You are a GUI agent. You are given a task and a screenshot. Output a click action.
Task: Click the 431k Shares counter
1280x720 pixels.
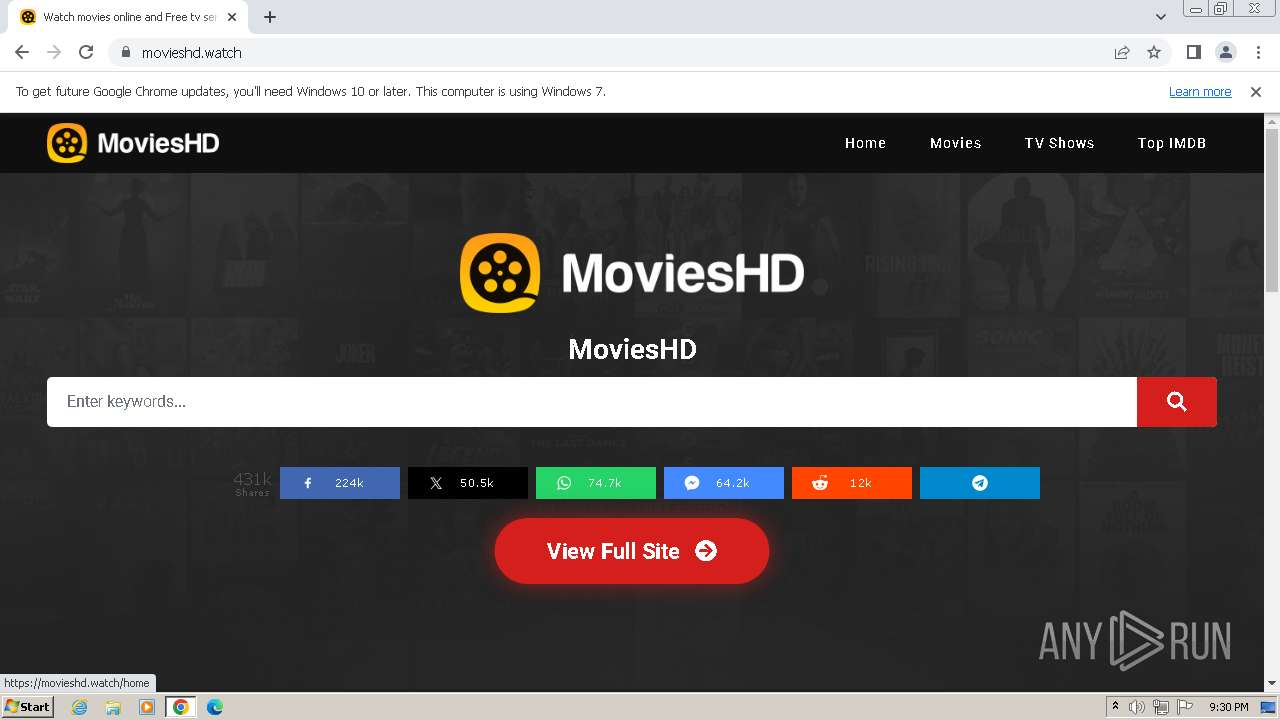[x=252, y=483]
